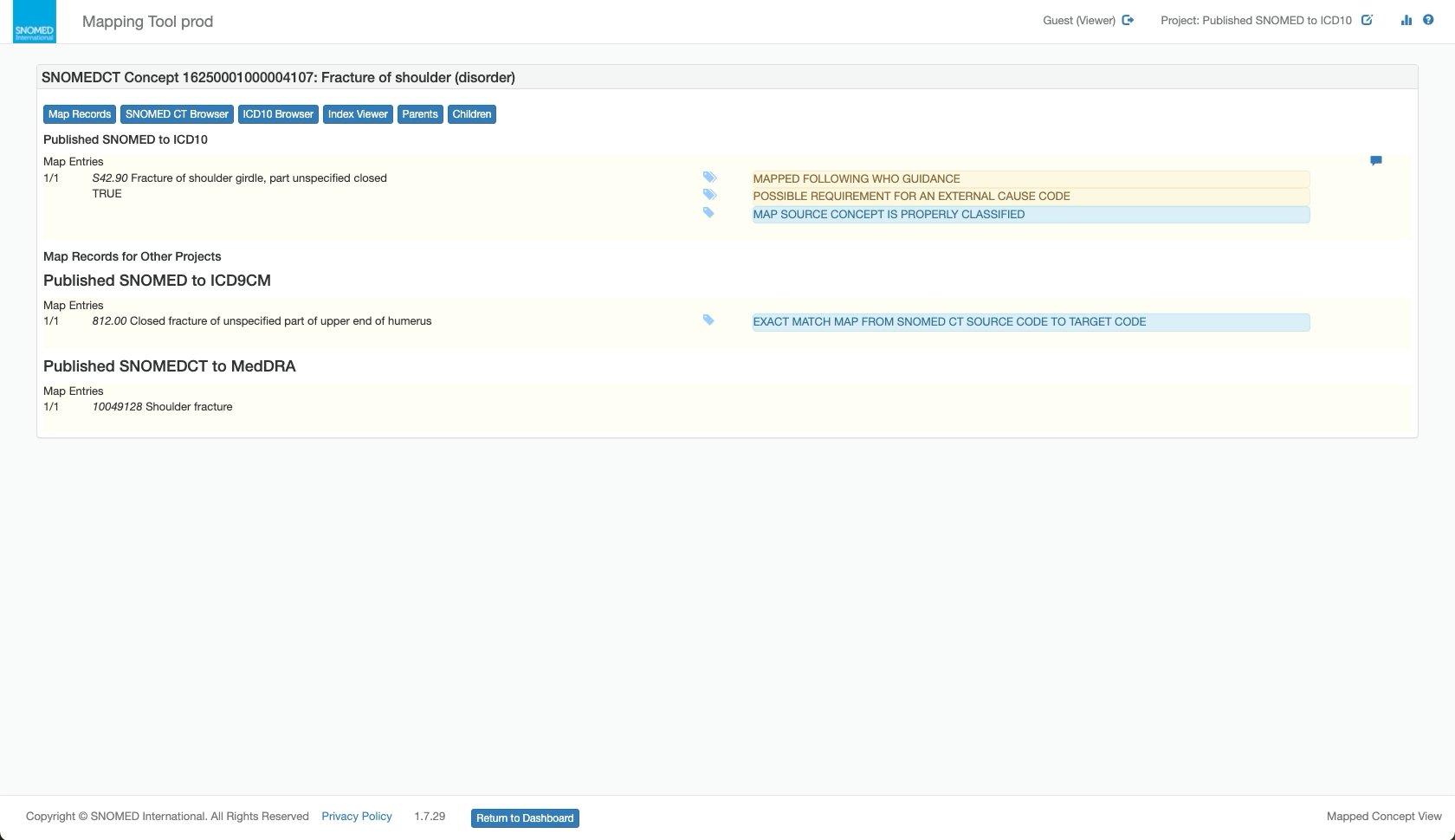Open the Privacy Policy link
This screenshot has height=840, width=1455.
357,816
